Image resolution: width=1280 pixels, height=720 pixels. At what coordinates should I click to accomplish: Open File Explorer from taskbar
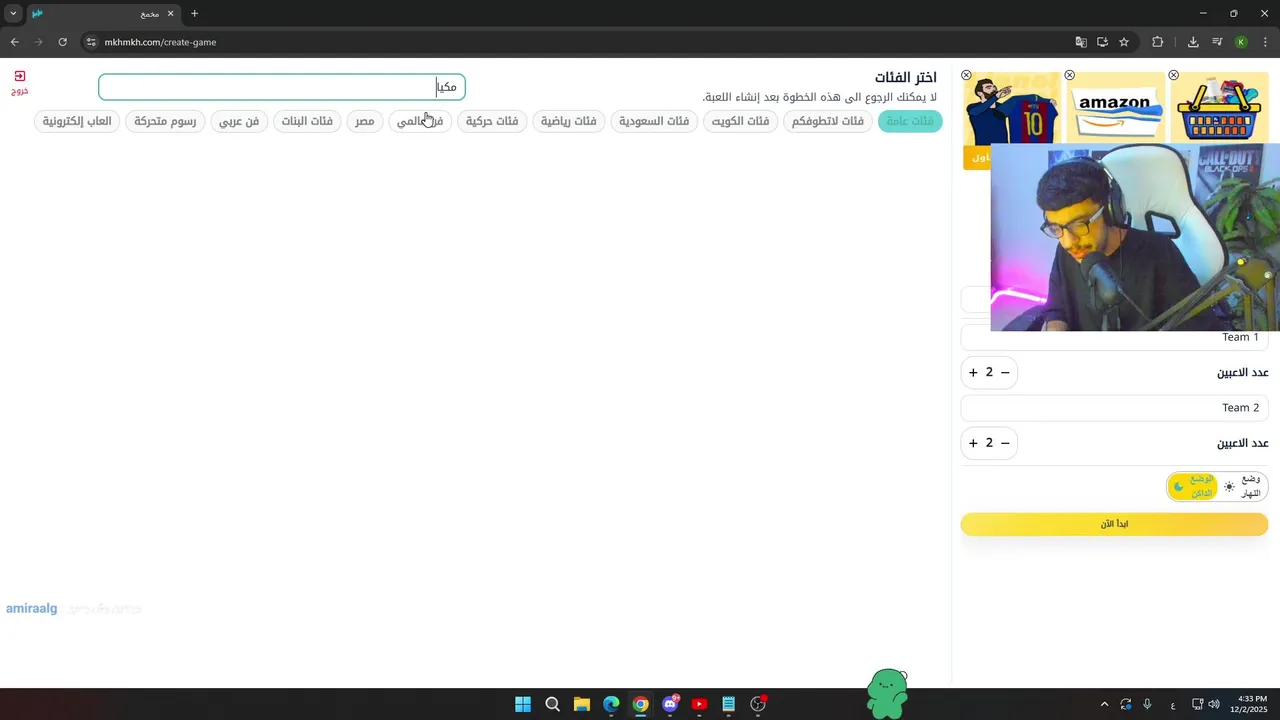(582, 704)
